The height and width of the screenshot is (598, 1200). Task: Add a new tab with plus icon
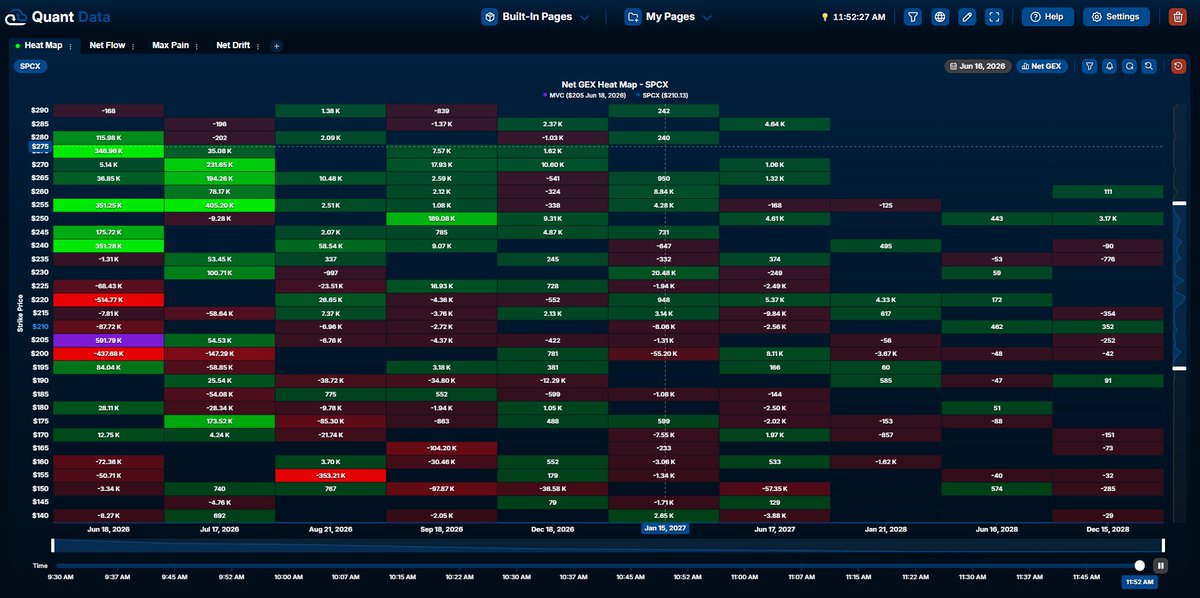pyautogui.click(x=277, y=46)
